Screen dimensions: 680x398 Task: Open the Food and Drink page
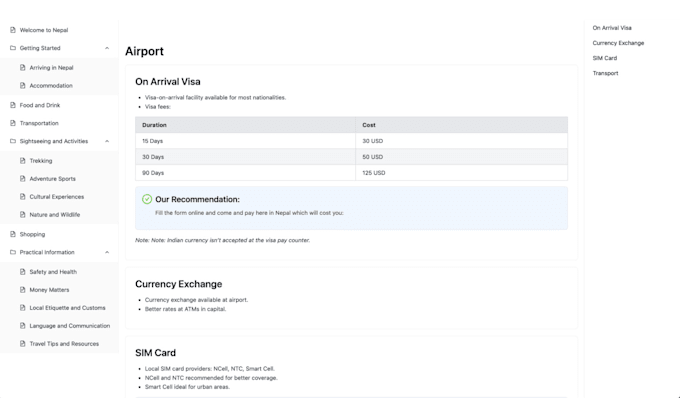(40, 105)
